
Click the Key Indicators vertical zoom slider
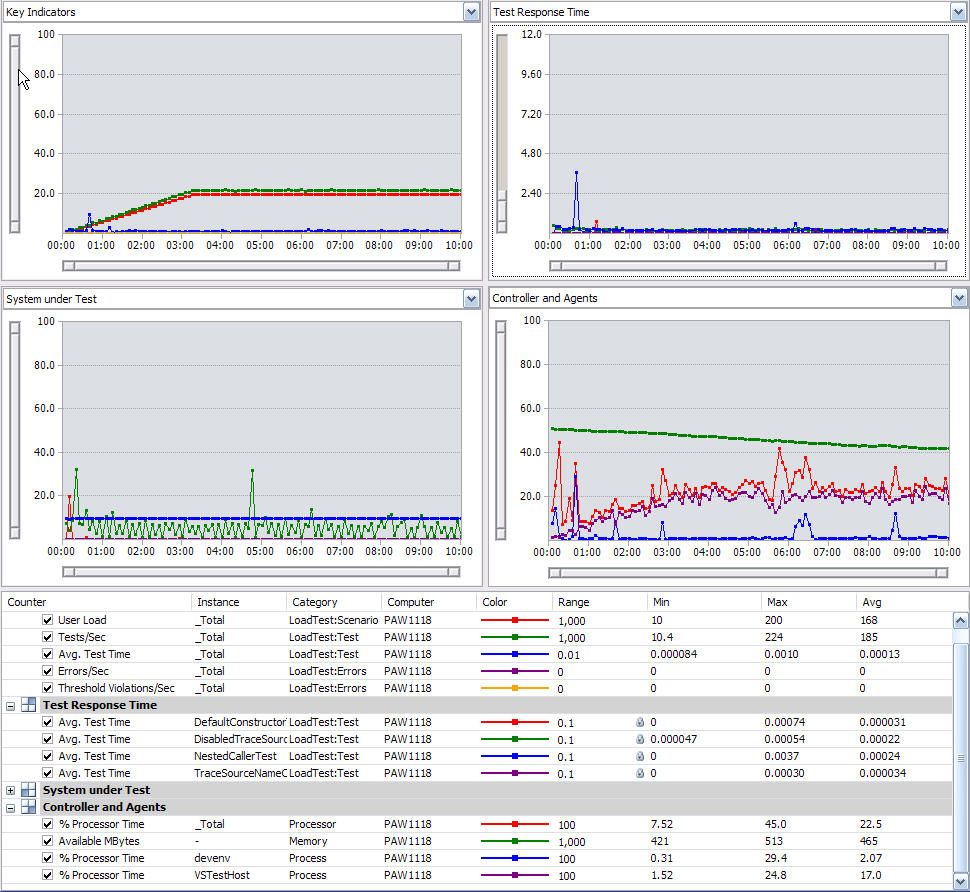pyautogui.click(x=15, y=134)
